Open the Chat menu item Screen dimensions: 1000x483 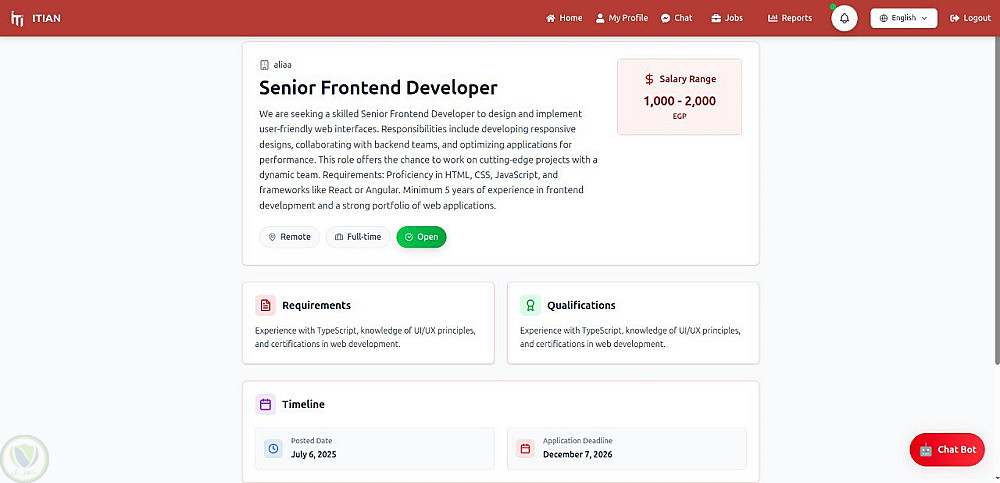tap(677, 18)
